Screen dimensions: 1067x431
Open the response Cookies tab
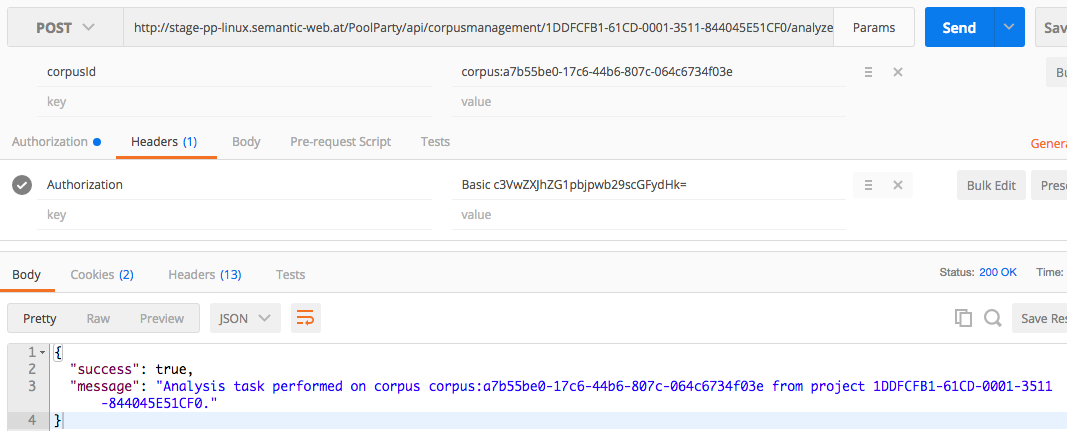point(102,274)
